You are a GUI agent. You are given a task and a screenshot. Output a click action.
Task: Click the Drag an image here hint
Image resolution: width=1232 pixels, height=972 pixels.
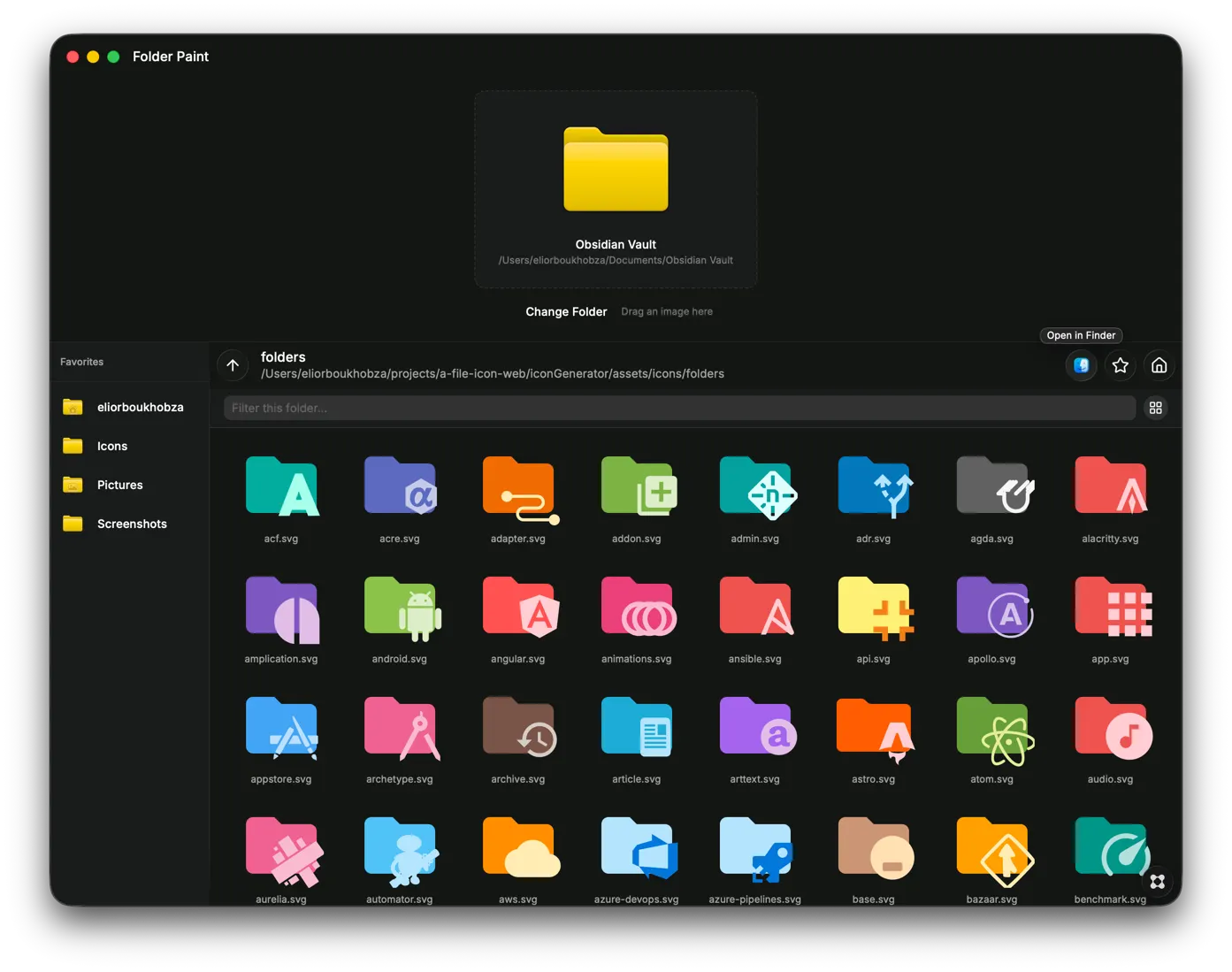point(667,311)
